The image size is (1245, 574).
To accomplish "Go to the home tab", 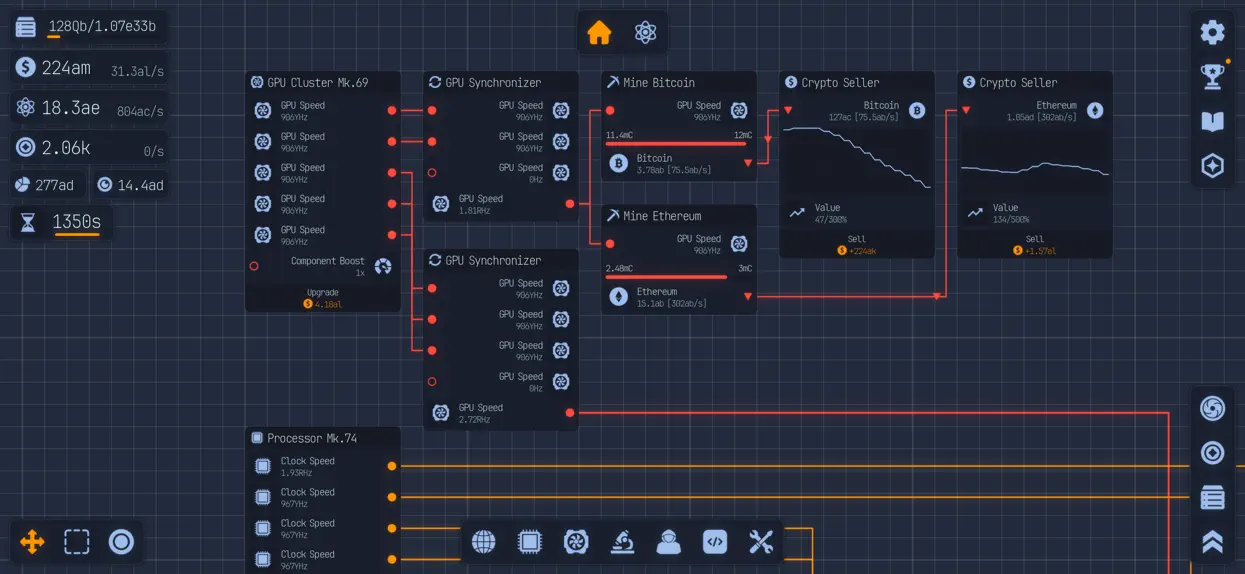I will point(599,33).
